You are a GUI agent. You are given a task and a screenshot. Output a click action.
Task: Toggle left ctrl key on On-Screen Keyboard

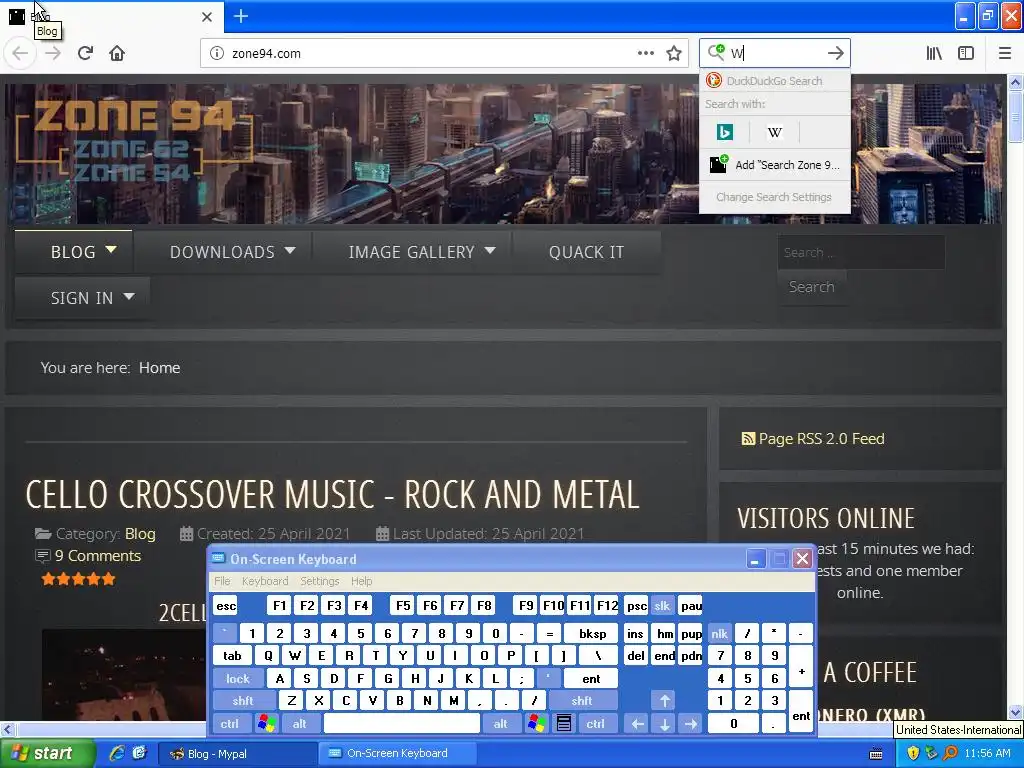coord(229,724)
